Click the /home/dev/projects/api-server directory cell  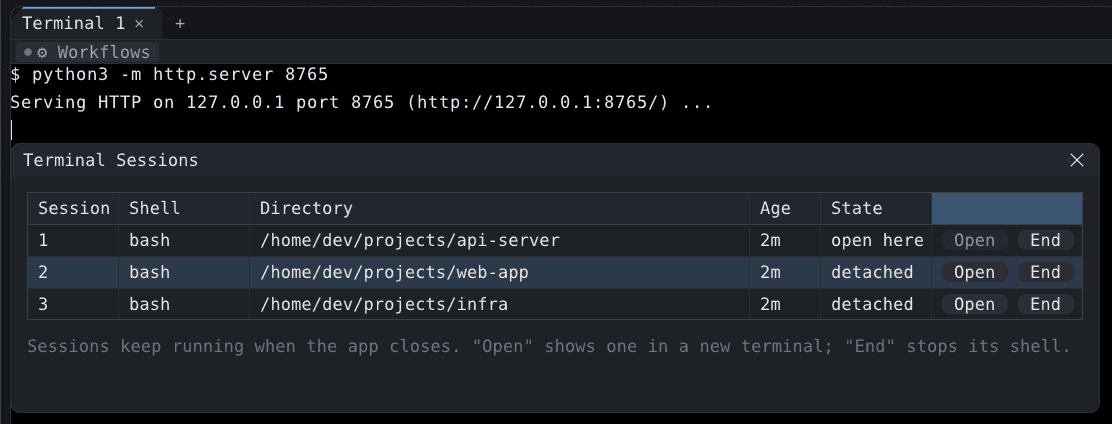pos(499,240)
